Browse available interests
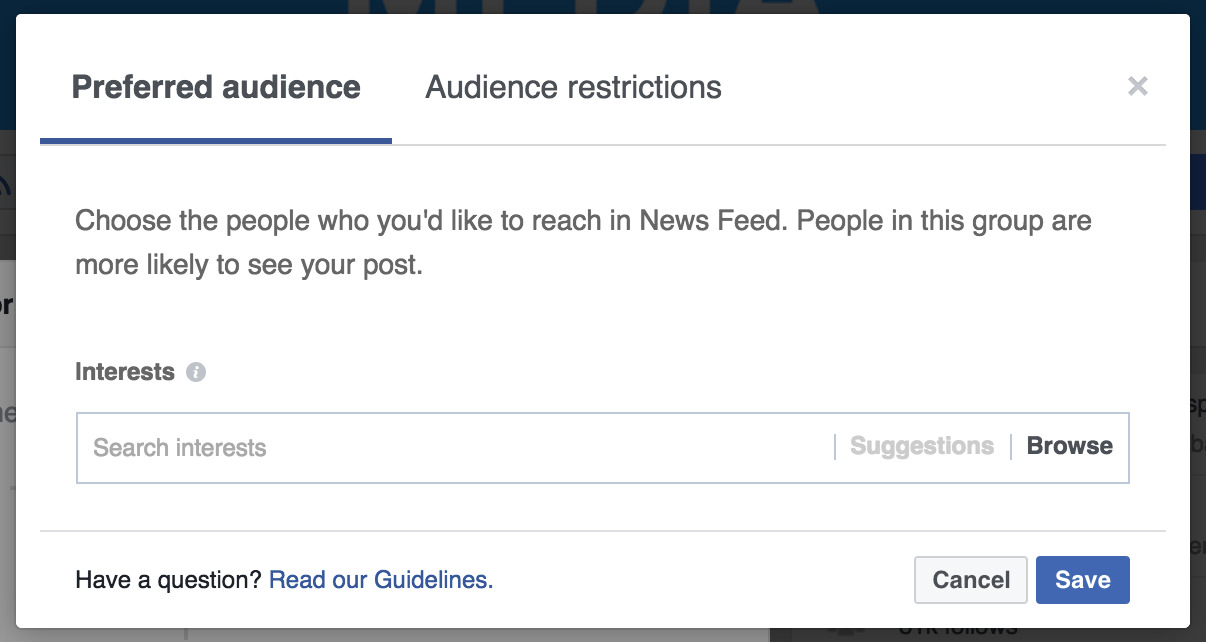 pyautogui.click(x=1069, y=446)
